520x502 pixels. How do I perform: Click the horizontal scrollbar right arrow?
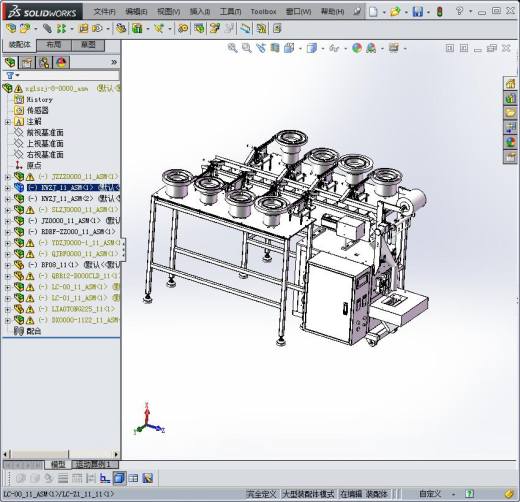pos(116,454)
